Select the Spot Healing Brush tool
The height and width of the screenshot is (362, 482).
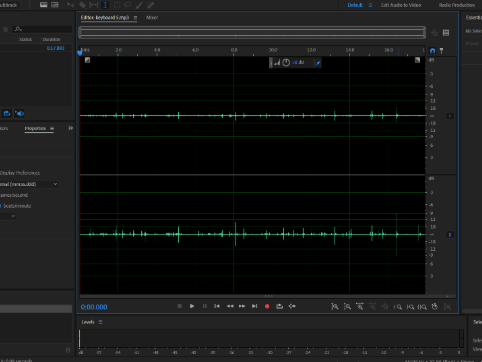(151, 5)
